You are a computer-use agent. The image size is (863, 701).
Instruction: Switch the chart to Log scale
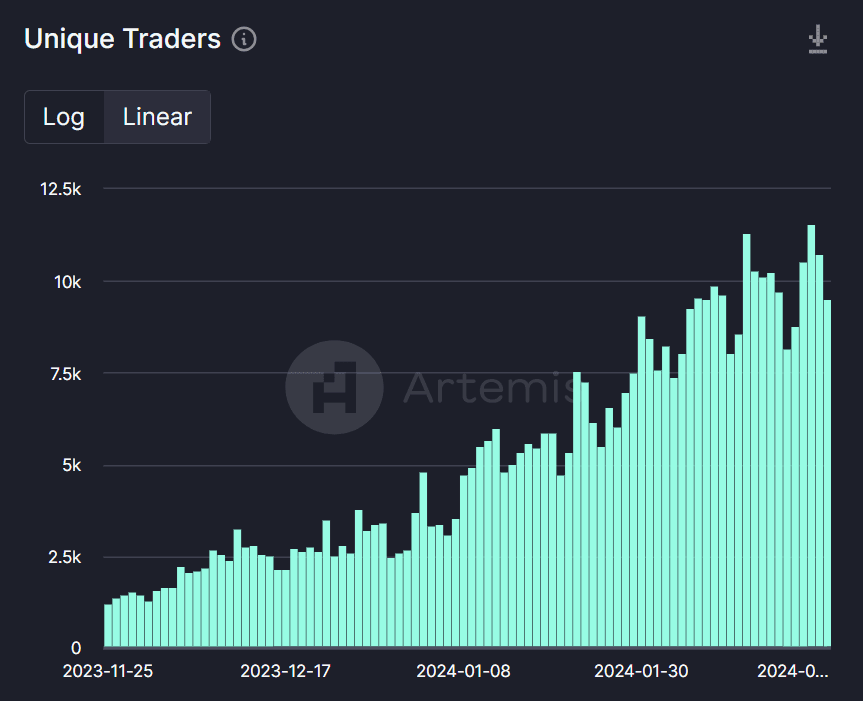(x=64, y=117)
